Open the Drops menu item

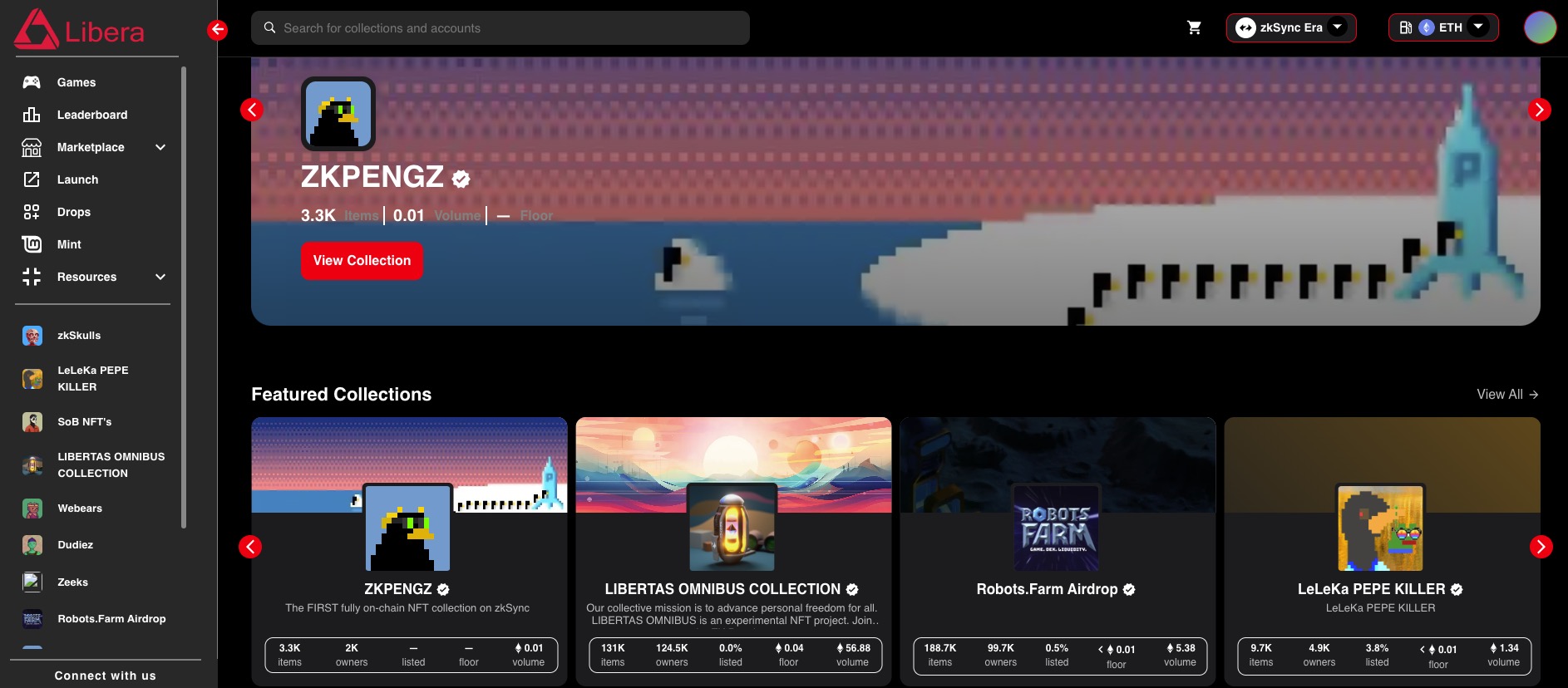[x=74, y=212]
